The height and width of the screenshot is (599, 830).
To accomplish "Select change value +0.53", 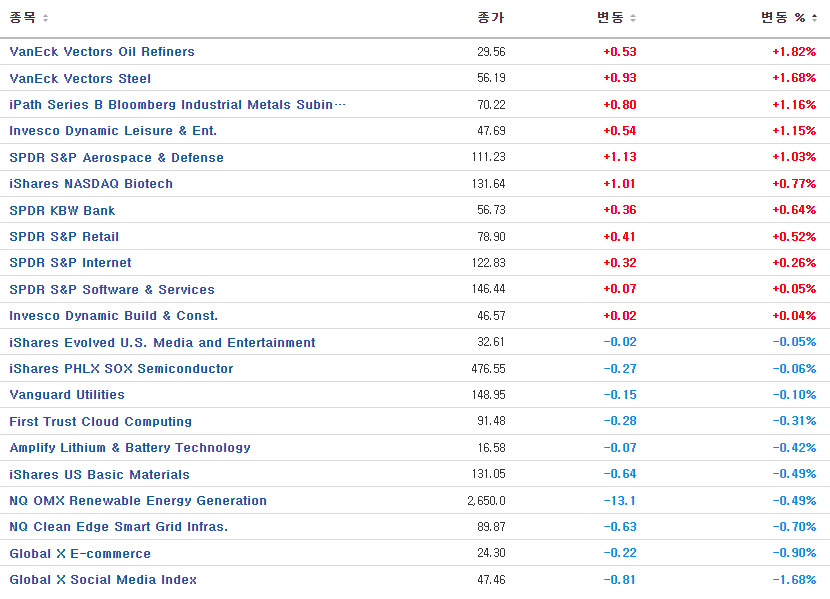I will (620, 51).
